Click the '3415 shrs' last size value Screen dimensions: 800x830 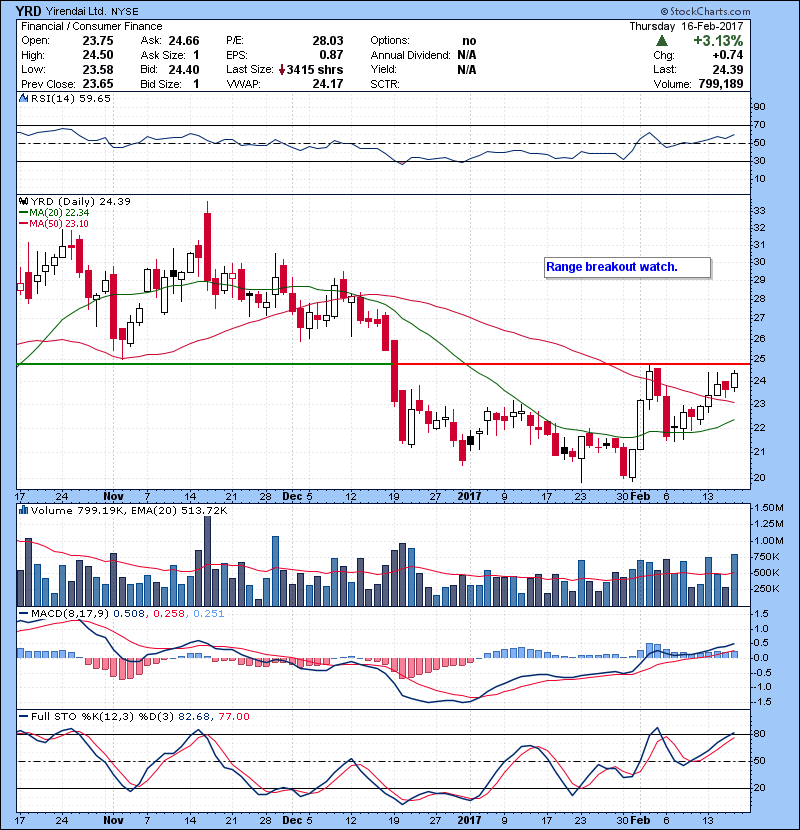tap(314, 69)
